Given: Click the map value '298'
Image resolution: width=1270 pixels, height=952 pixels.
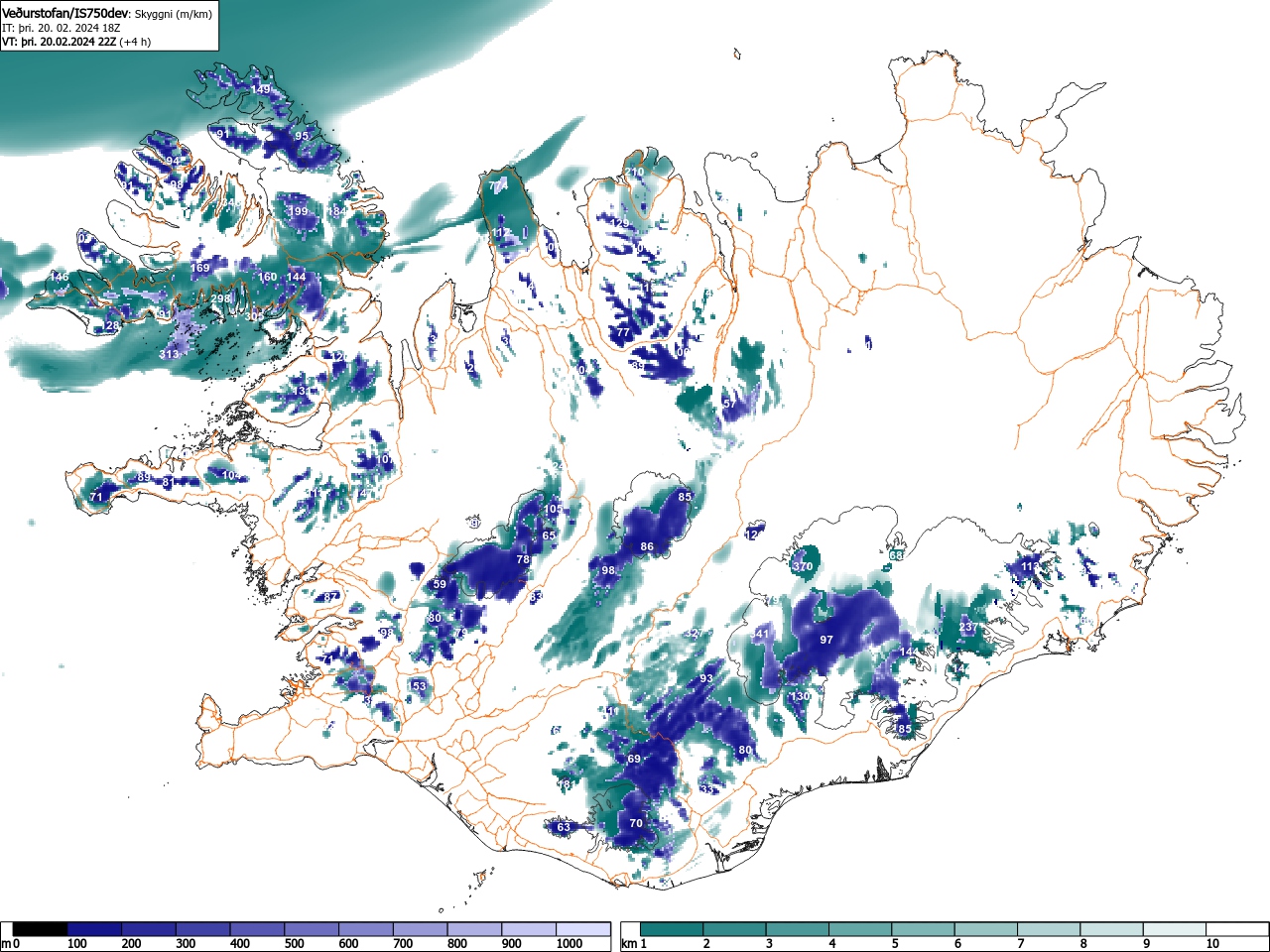Looking at the screenshot, I should pos(220,298).
